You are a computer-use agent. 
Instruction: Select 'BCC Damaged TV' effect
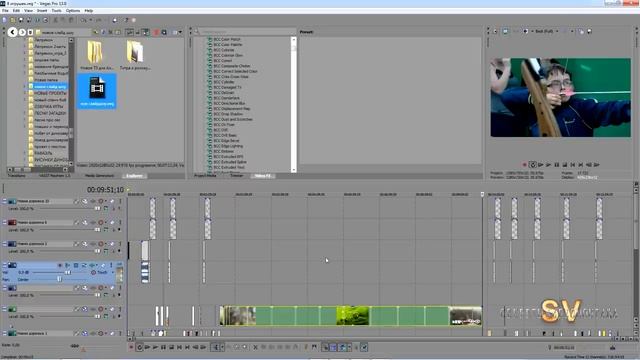(x=227, y=87)
